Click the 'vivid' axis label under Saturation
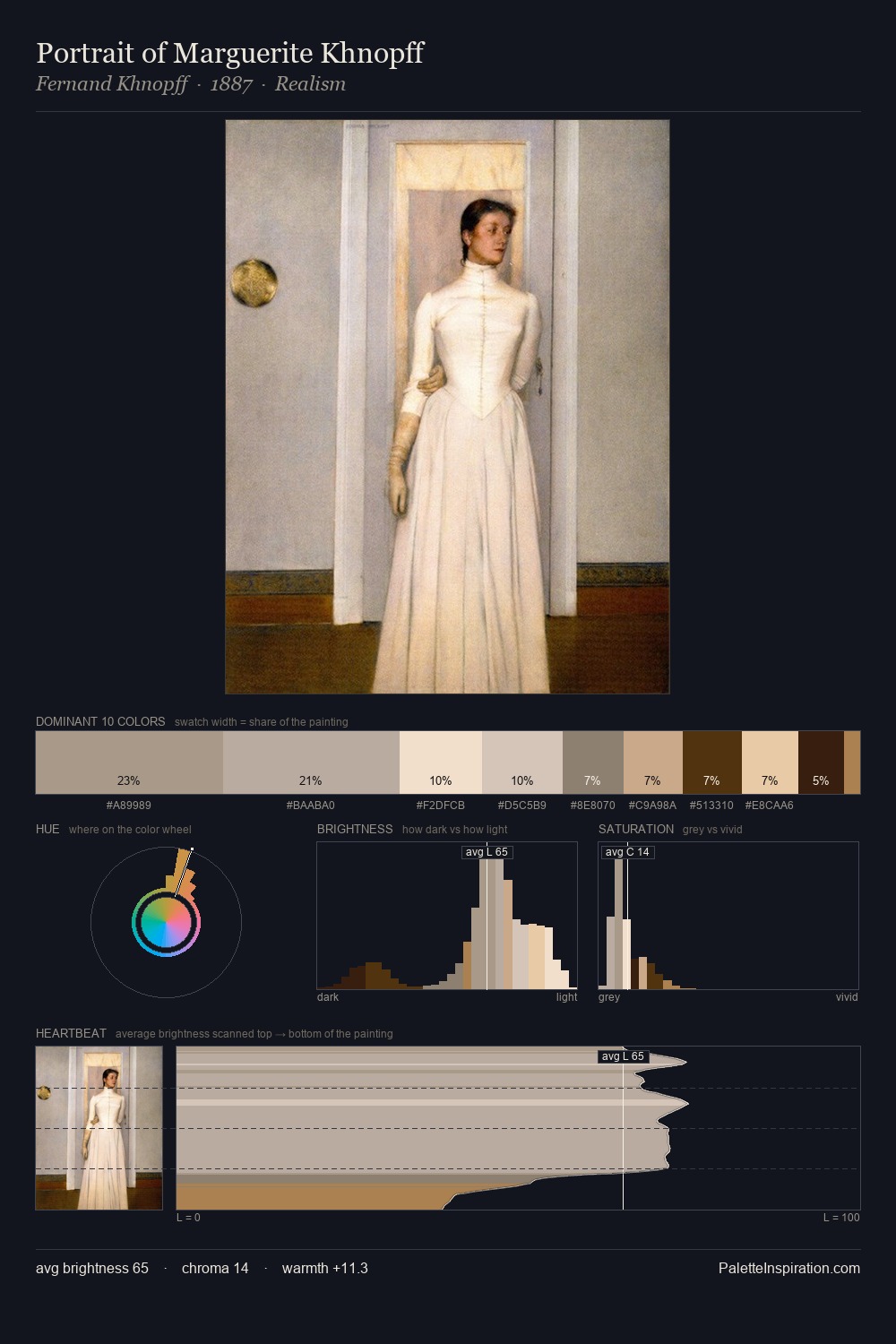Screen dimensions: 896x1344 click(x=847, y=997)
